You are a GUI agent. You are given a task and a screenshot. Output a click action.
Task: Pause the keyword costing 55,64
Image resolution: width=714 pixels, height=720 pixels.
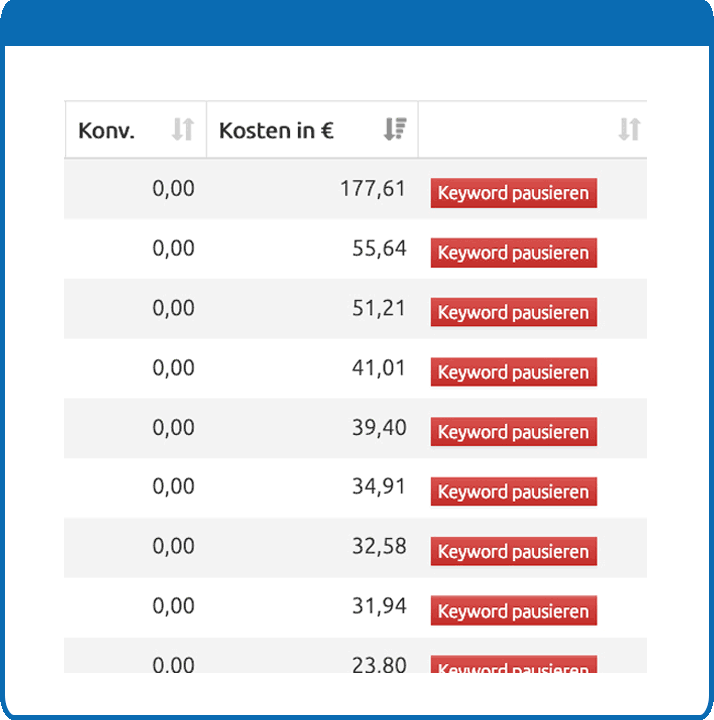pyautogui.click(x=514, y=253)
